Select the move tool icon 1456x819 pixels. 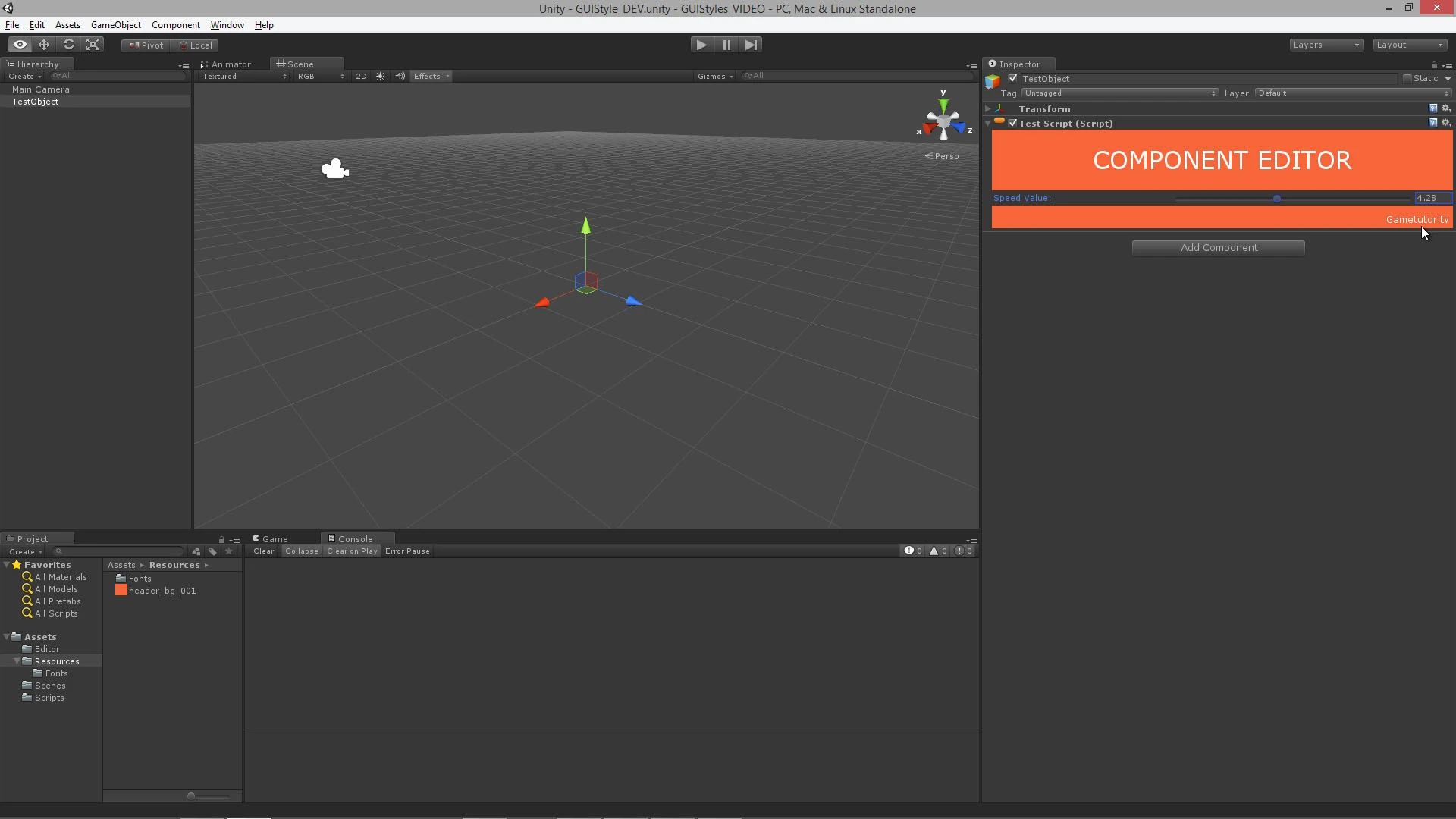click(x=44, y=45)
